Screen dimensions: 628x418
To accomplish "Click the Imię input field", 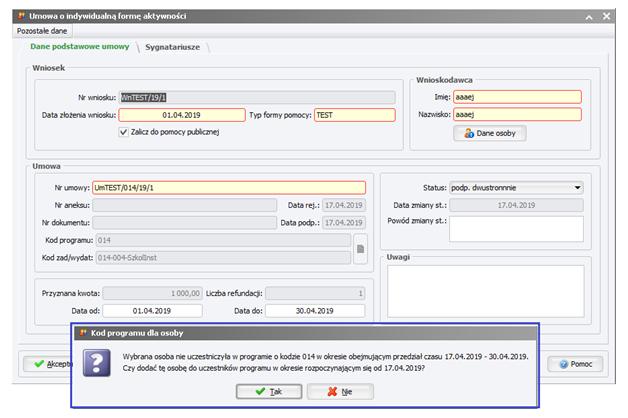I will point(517,97).
